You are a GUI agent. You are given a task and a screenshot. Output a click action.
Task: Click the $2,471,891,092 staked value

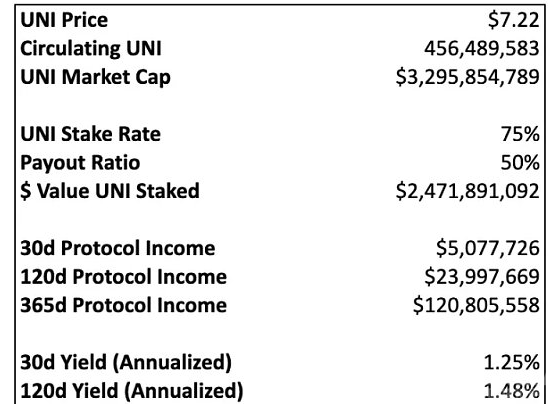[467, 191]
